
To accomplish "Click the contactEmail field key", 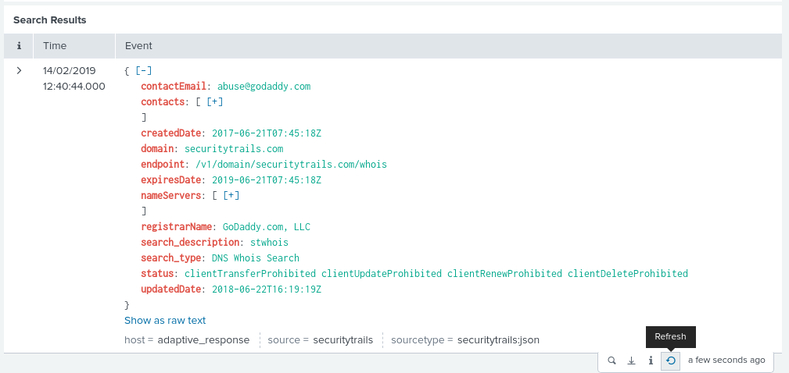I will [174, 86].
